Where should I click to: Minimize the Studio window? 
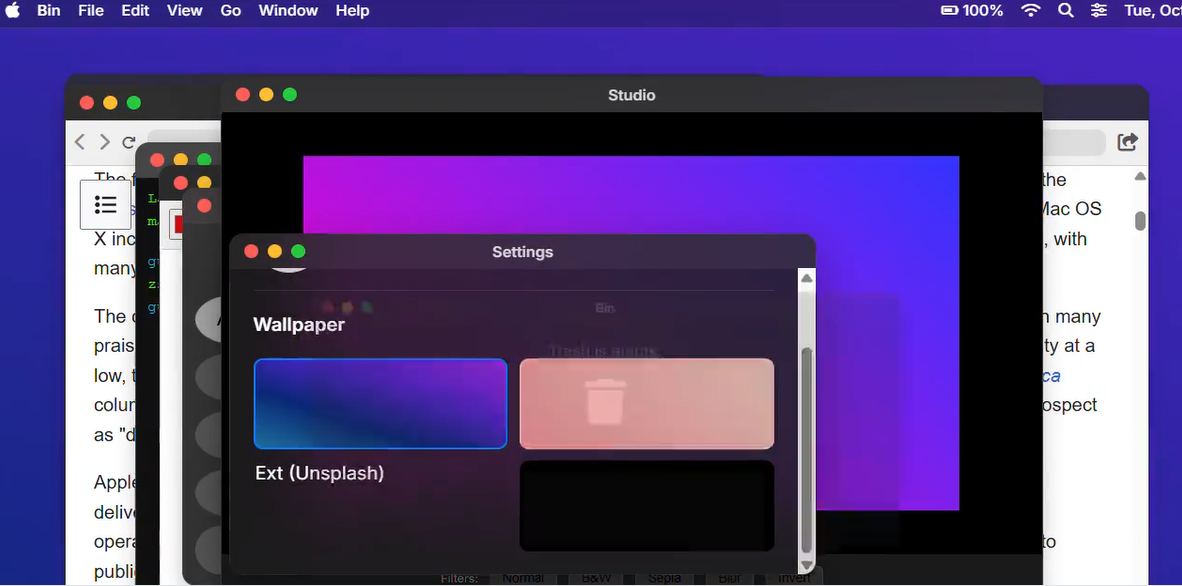(266, 94)
